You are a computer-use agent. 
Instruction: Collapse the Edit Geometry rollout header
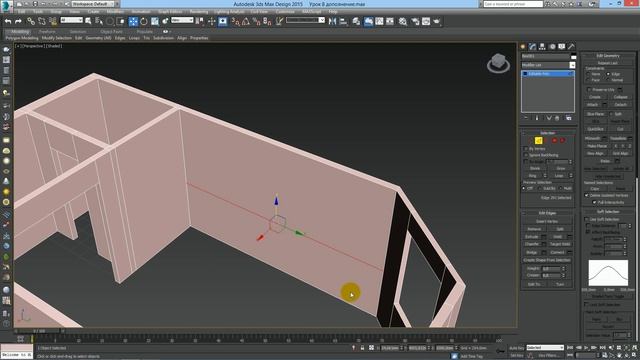pos(608,56)
